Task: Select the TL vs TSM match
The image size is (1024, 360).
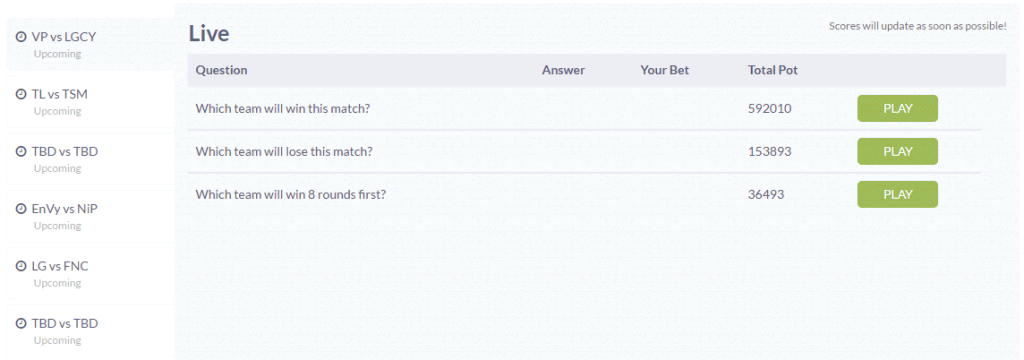Action: point(90,101)
